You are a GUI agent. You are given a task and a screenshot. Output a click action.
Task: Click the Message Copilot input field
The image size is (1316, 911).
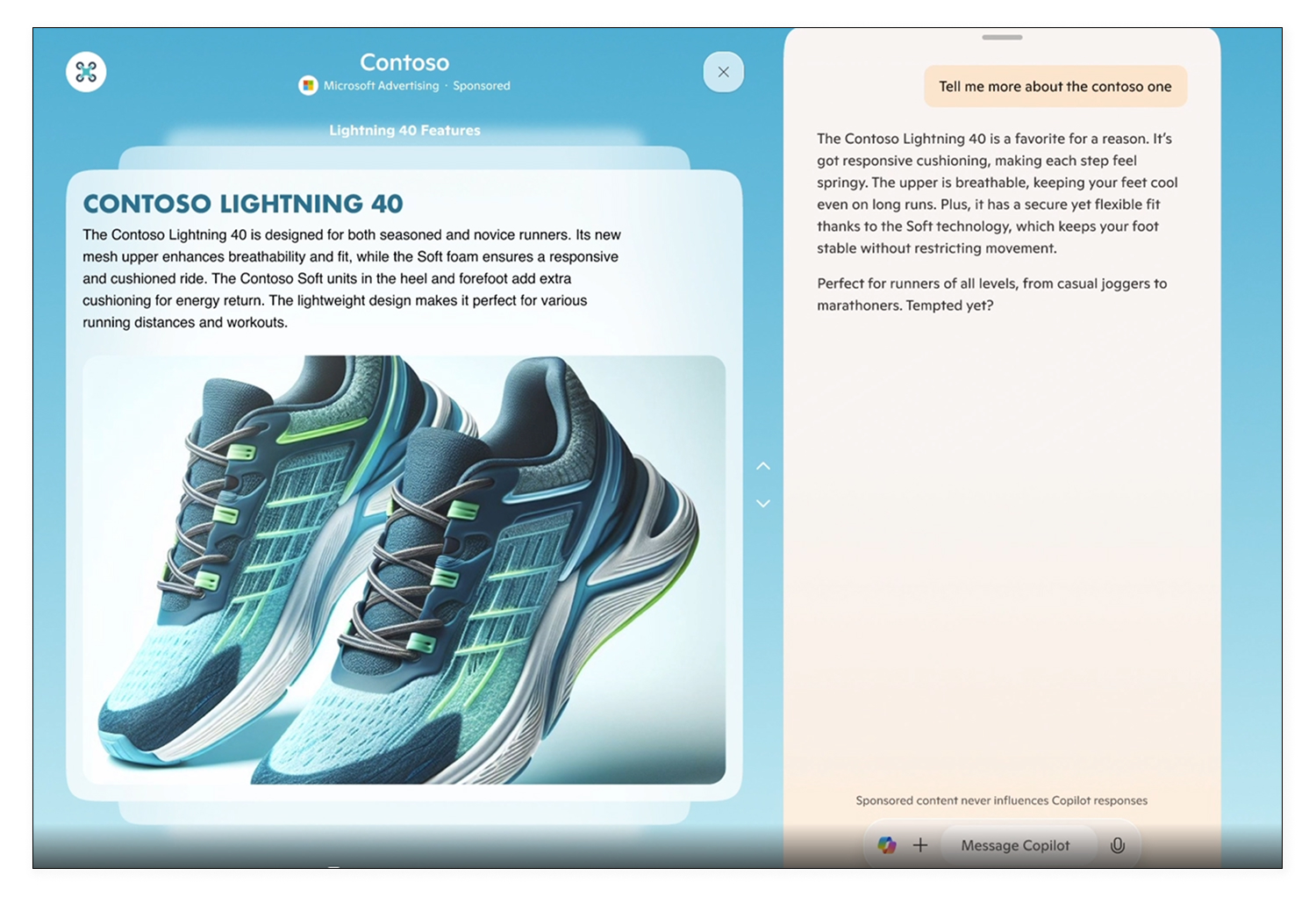(1018, 845)
